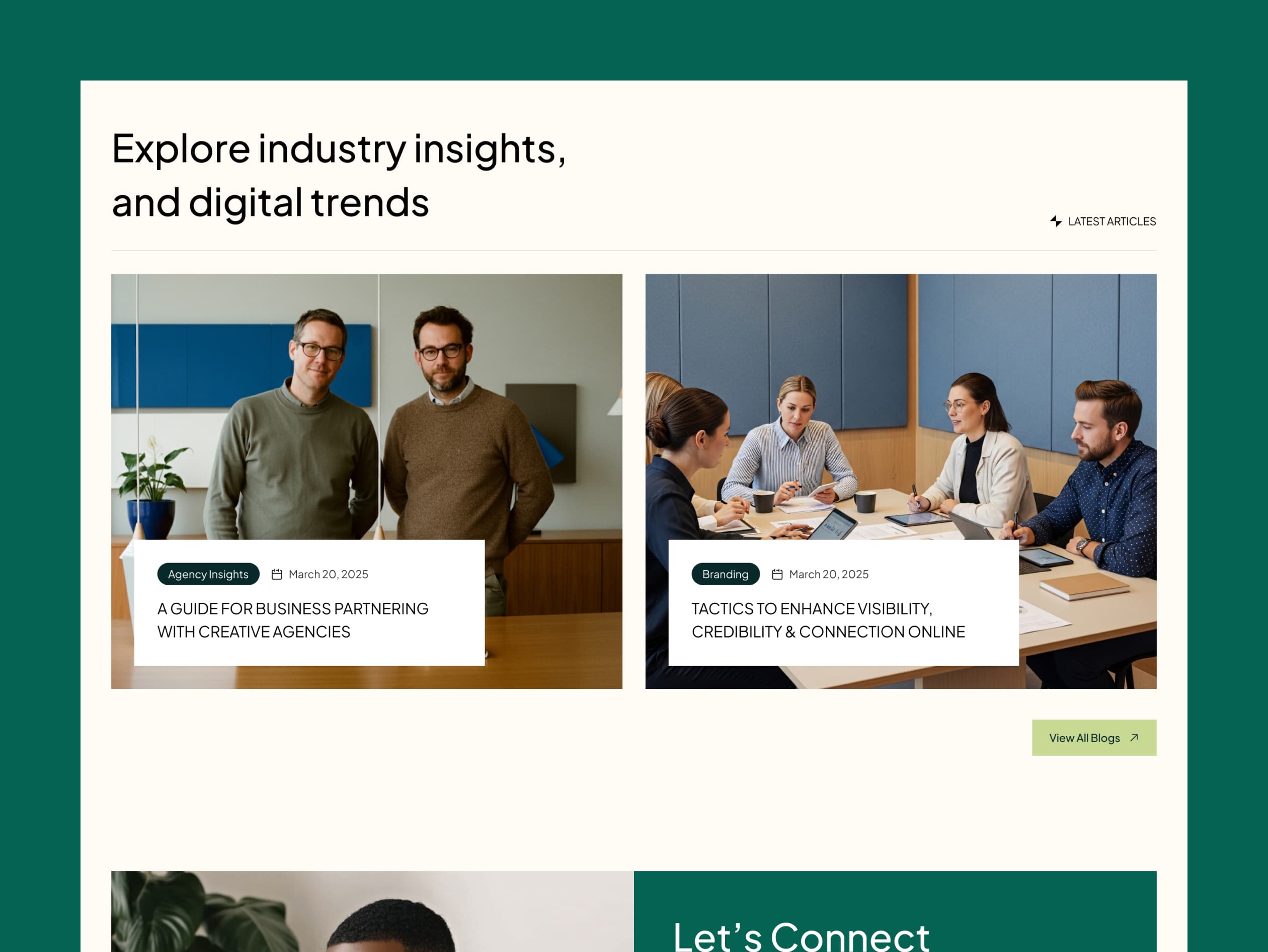Click the LATEST ARTICLES label text

click(x=1112, y=221)
